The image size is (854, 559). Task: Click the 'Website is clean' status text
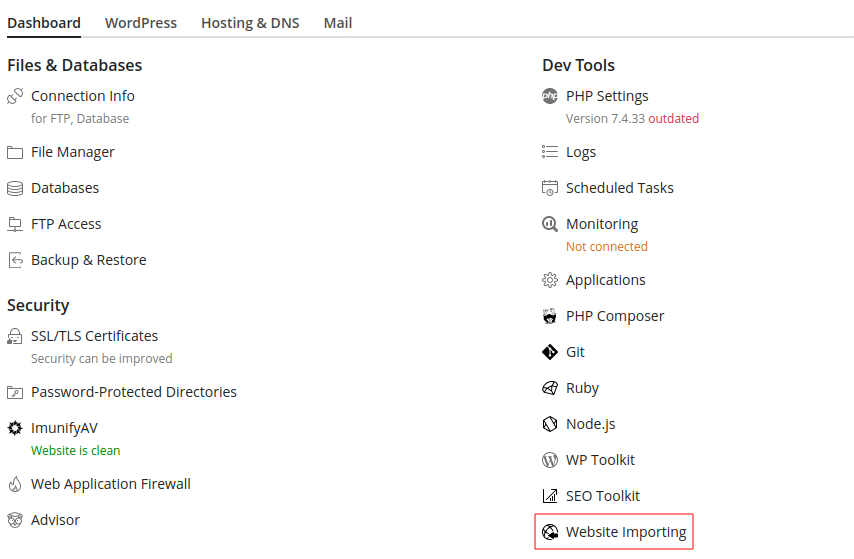point(76,451)
